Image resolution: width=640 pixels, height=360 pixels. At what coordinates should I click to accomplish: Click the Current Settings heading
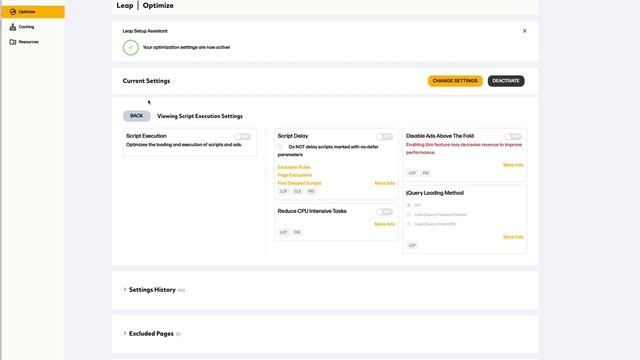[x=146, y=81]
